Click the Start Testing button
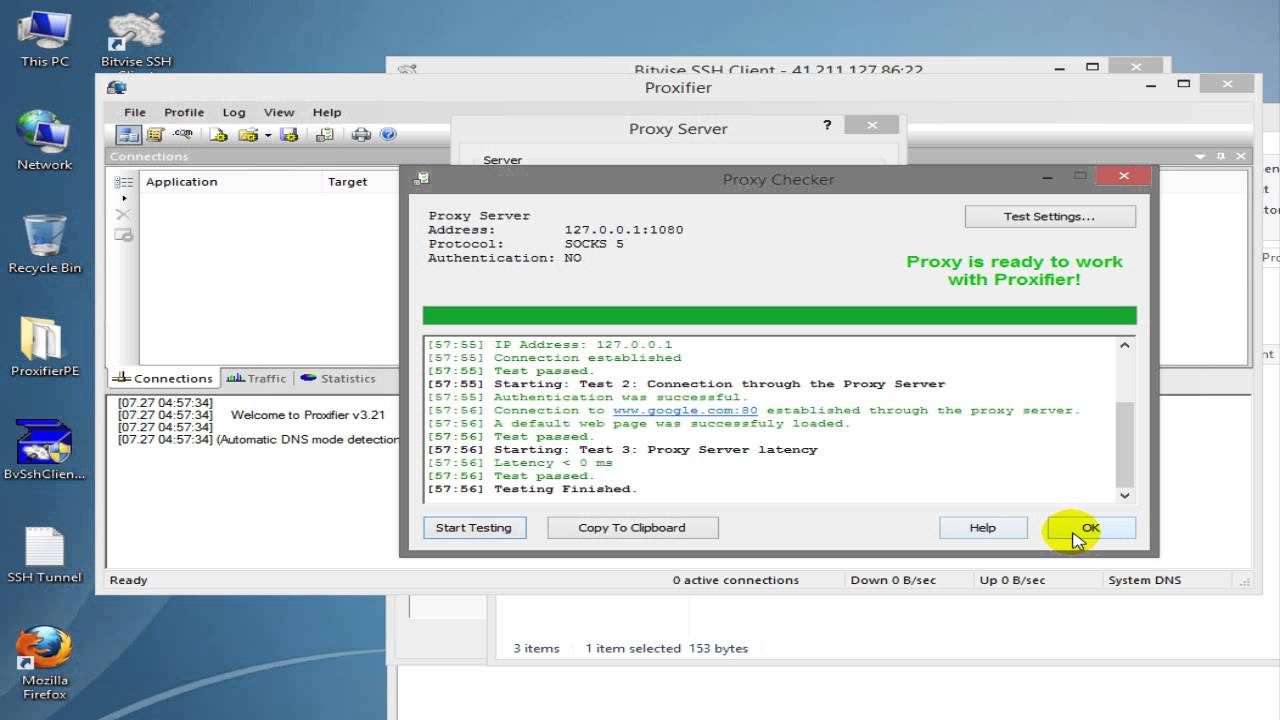 tap(474, 528)
